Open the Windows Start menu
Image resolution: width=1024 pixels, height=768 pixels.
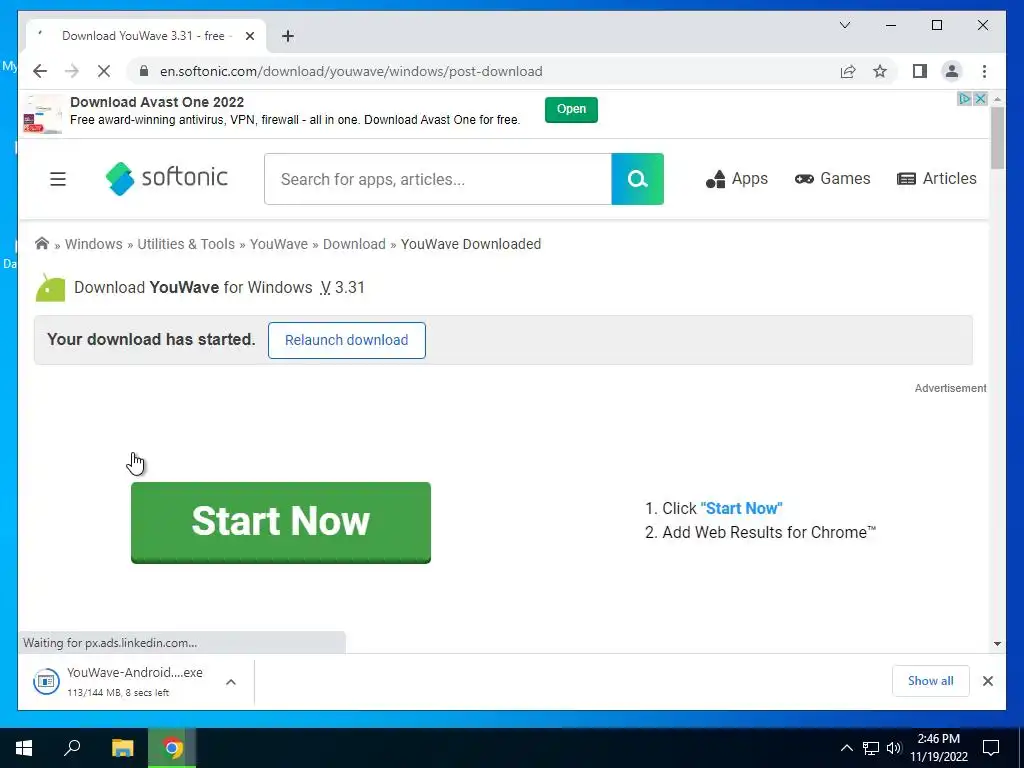pyautogui.click(x=24, y=748)
